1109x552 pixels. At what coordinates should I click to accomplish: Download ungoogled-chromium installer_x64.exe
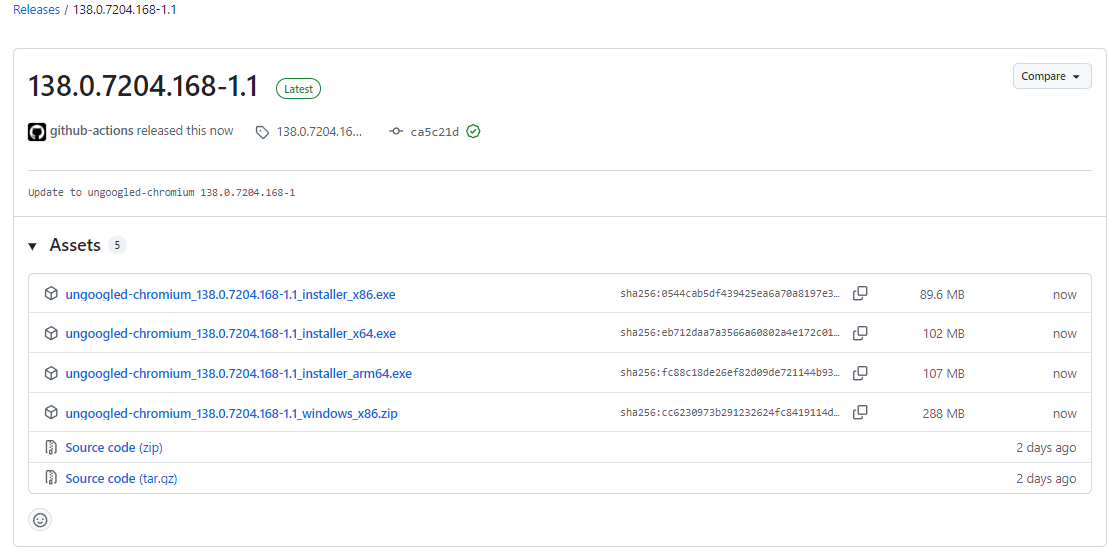pos(231,334)
